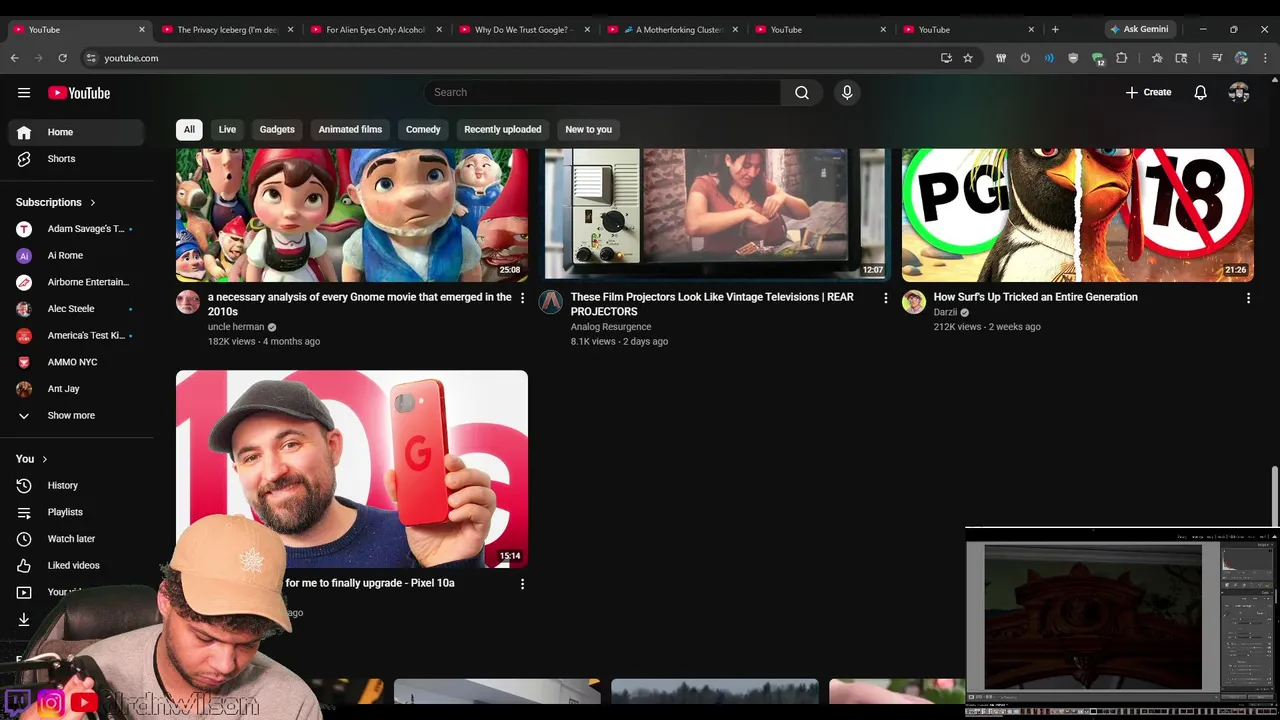The height and width of the screenshot is (720, 1280).
Task: Switch to the For Alien Eyes Only tab
Action: click(x=376, y=30)
